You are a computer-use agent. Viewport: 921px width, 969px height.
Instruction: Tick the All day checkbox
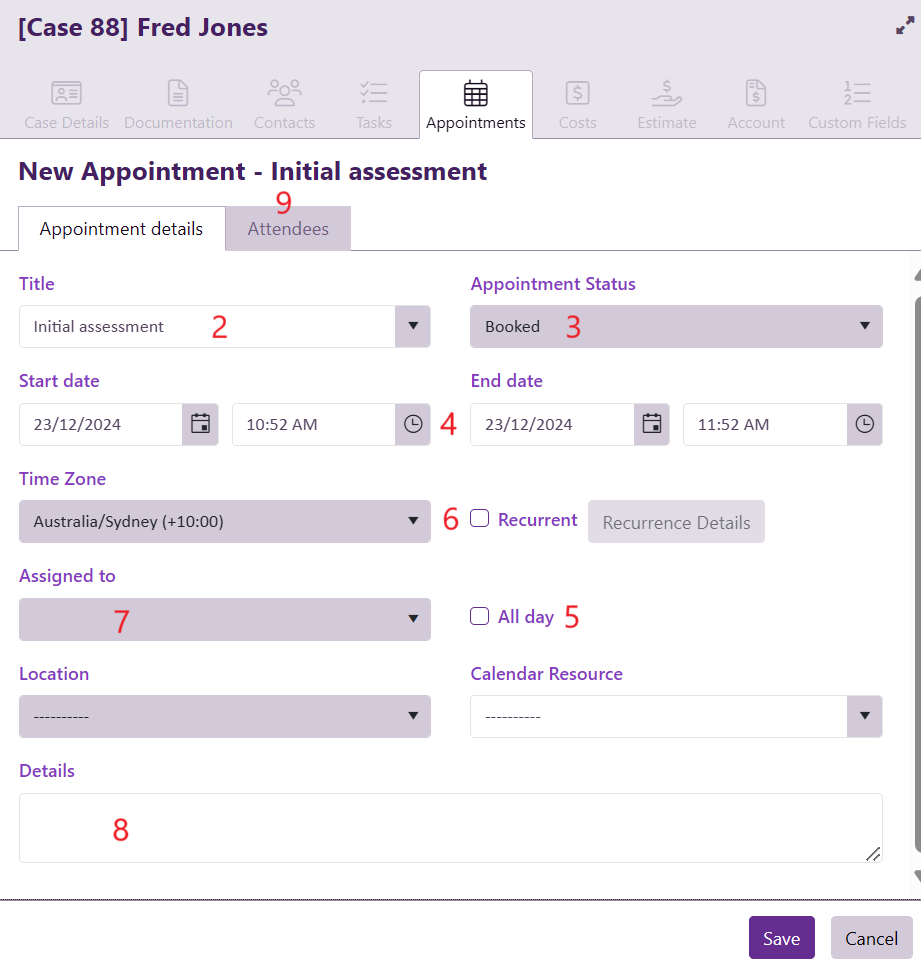pos(480,616)
